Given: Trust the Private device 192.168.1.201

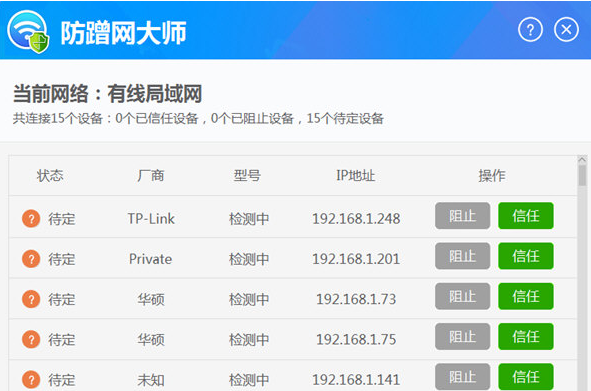Looking at the screenshot, I should [526, 256].
